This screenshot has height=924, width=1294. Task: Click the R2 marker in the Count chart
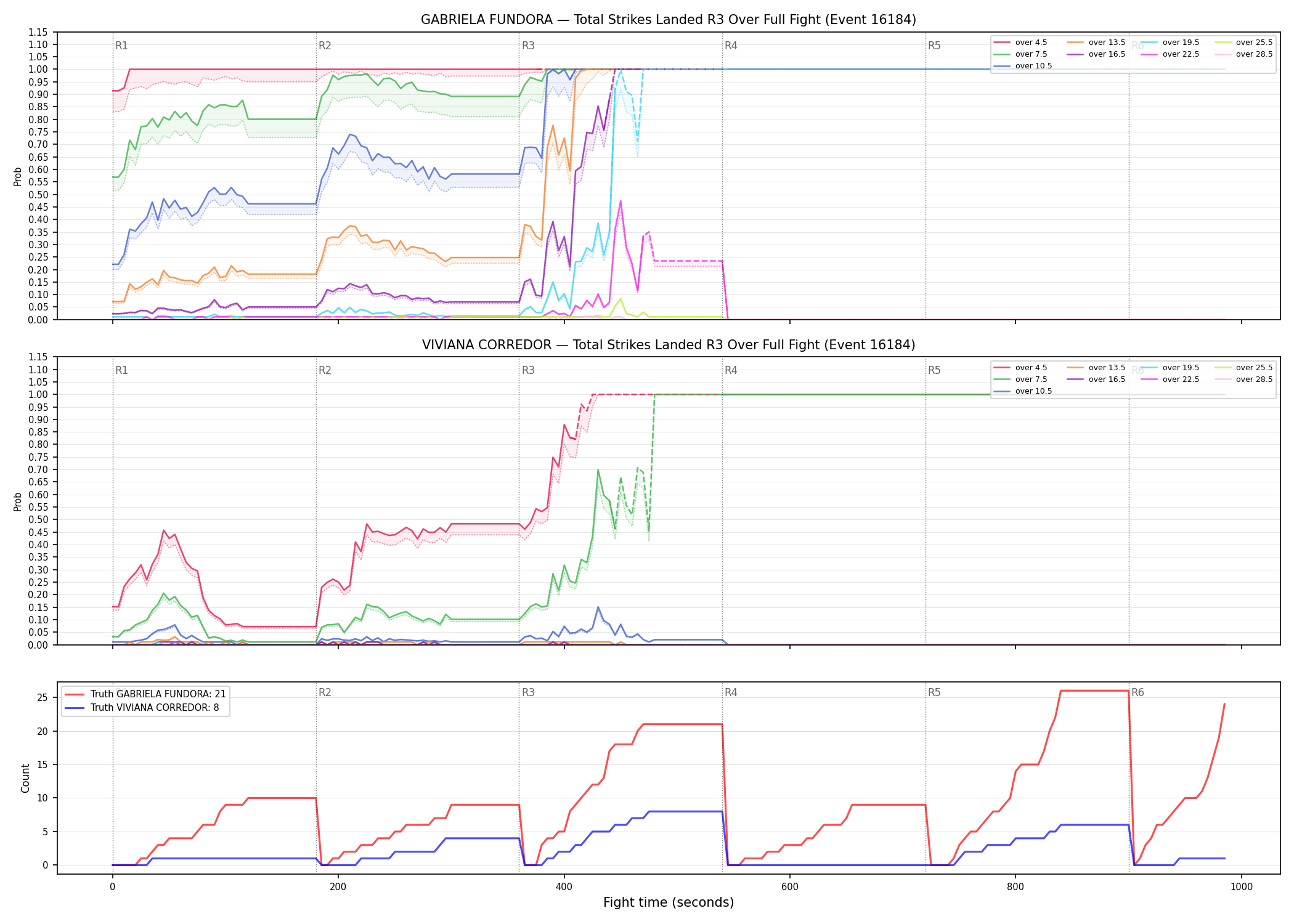click(x=325, y=692)
